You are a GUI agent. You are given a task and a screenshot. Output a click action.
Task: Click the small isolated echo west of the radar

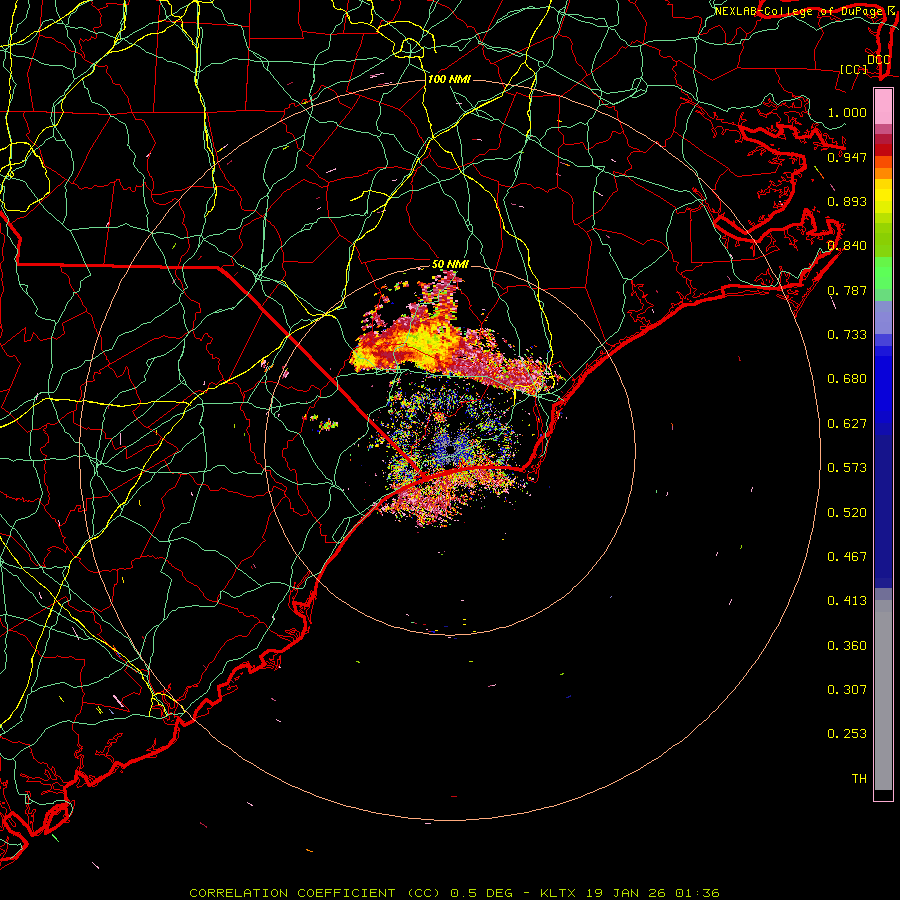(328, 425)
